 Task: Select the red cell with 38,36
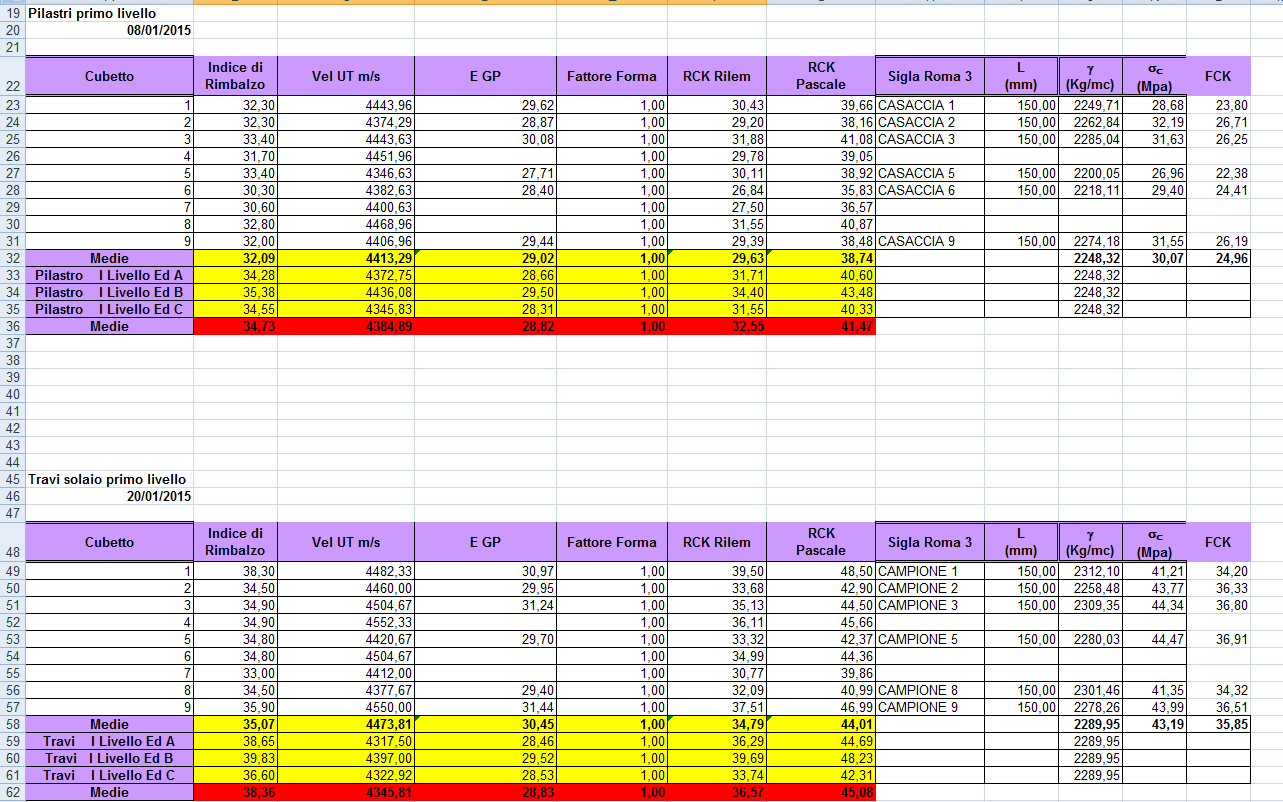(x=235, y=792)
